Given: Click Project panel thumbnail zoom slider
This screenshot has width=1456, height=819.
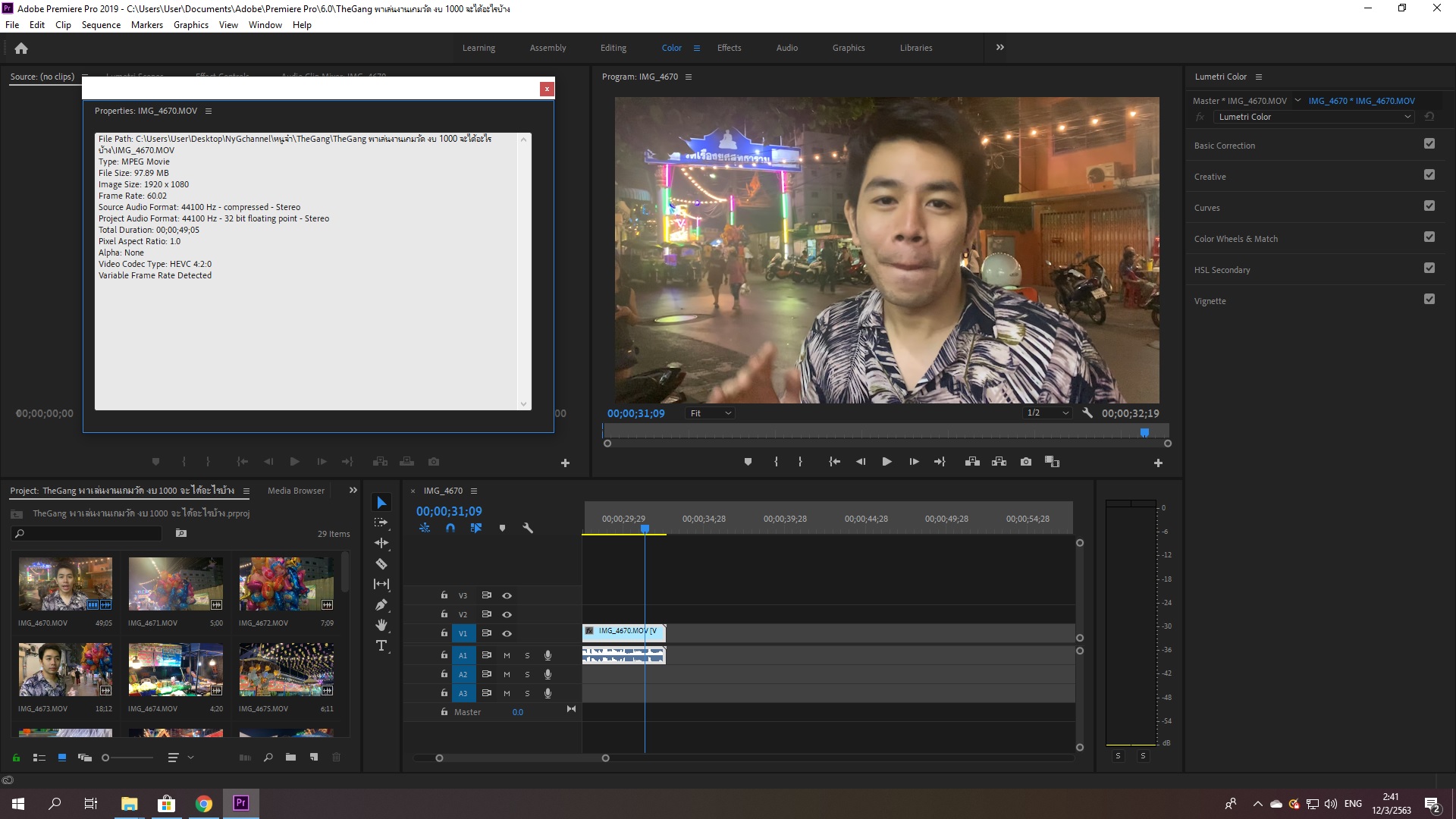Looking at the screenshot, I should (127, 758).
